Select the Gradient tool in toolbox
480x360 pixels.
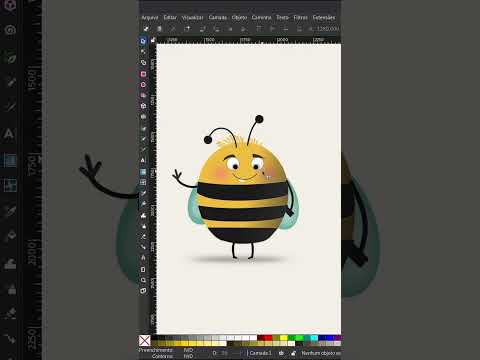coord(143,172)
